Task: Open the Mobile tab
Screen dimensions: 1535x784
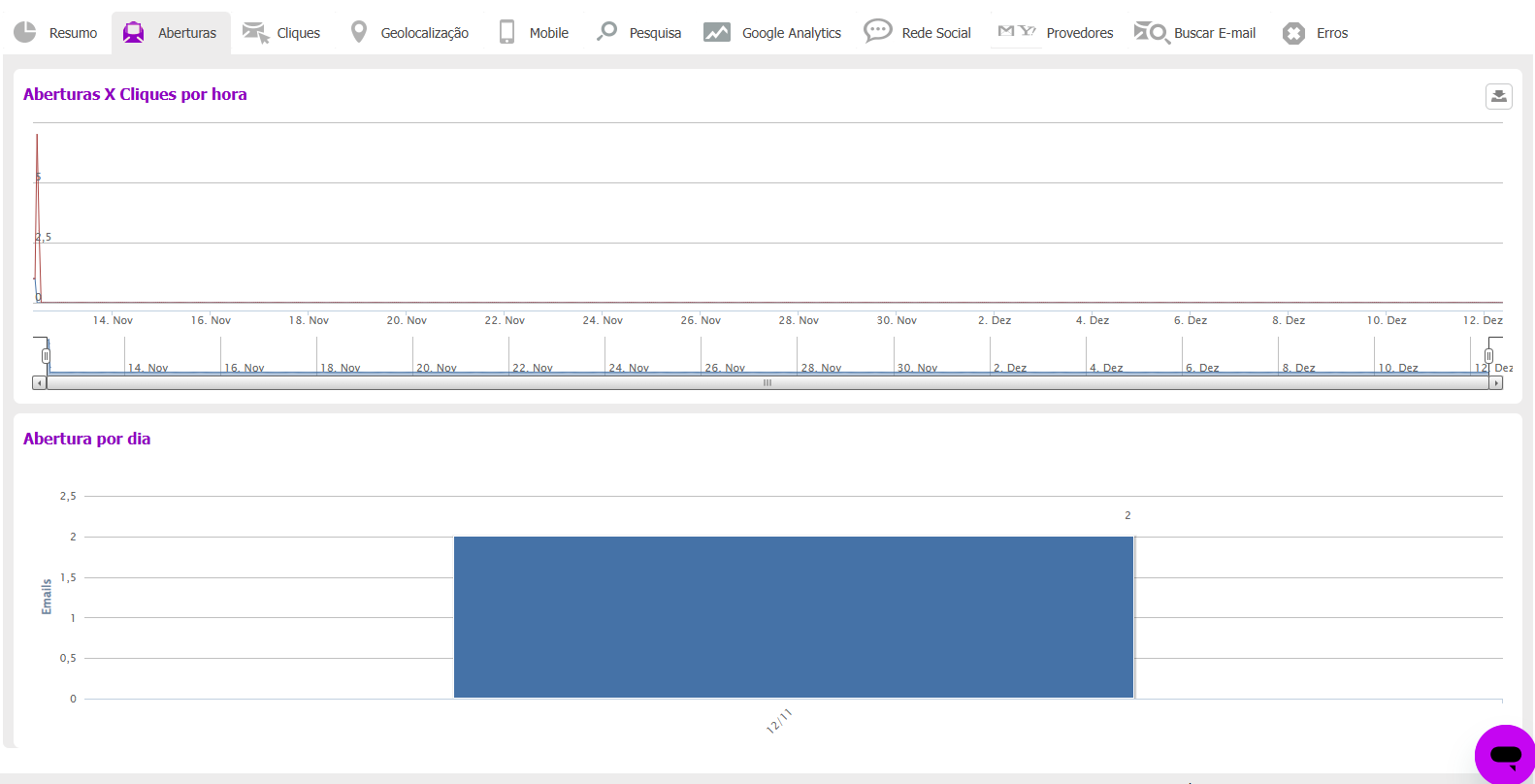Action: click(549, 33)
